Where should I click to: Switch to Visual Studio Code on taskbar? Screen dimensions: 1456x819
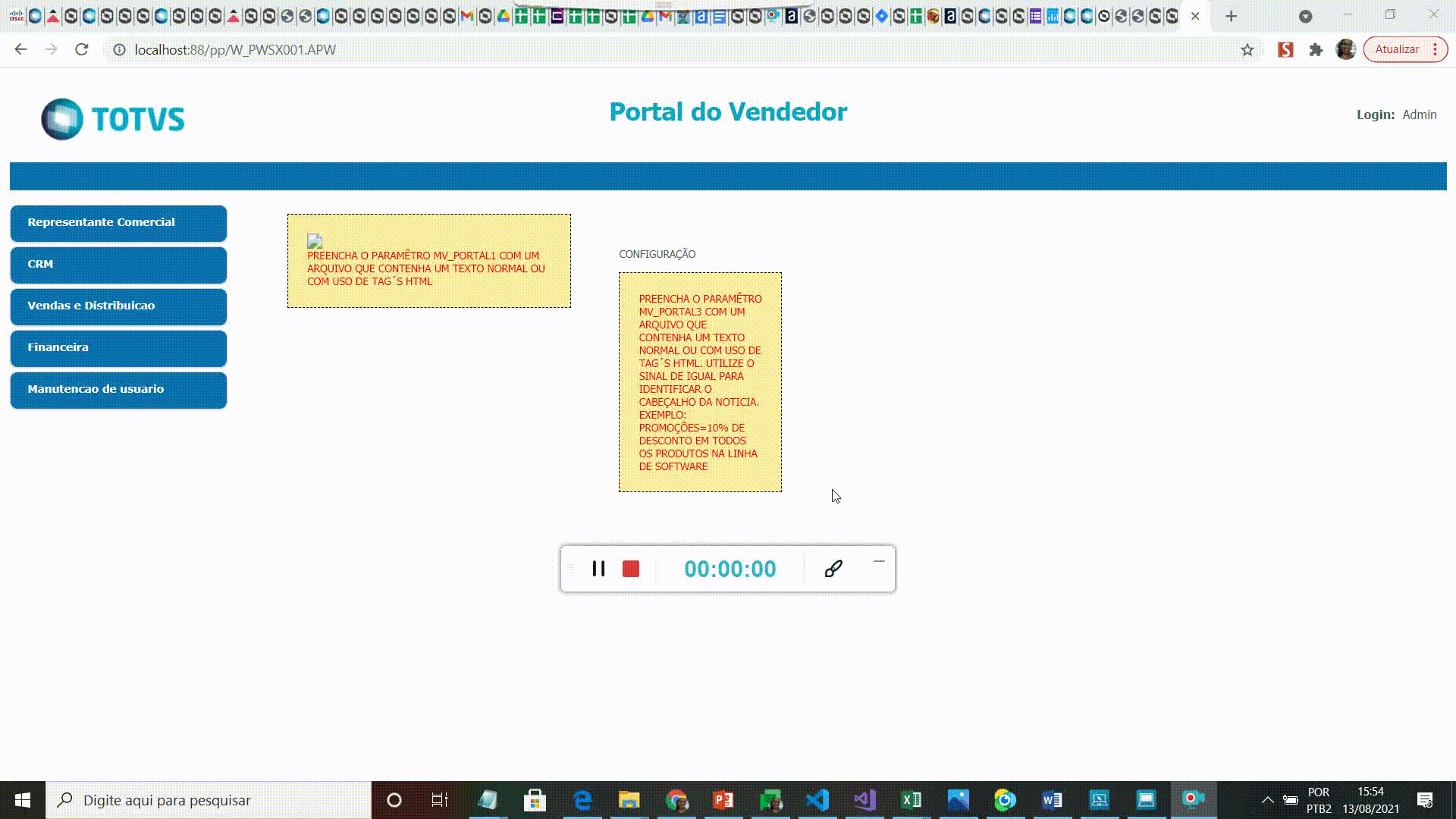(817, 800)
